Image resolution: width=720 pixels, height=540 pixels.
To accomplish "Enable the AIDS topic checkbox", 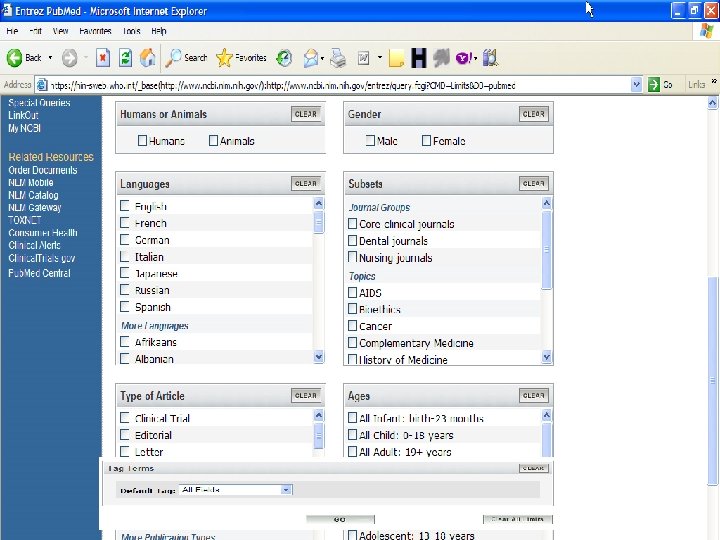I will [352, 292].
